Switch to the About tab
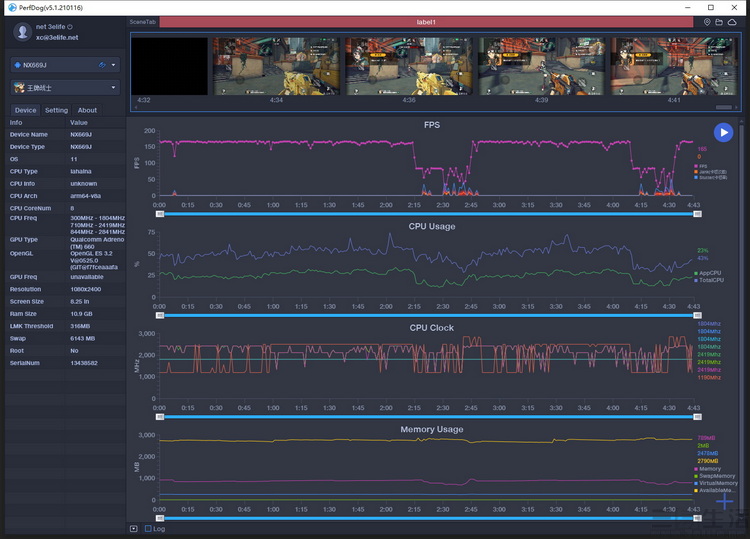Screen dimensions: 750x539 point(87,110)
